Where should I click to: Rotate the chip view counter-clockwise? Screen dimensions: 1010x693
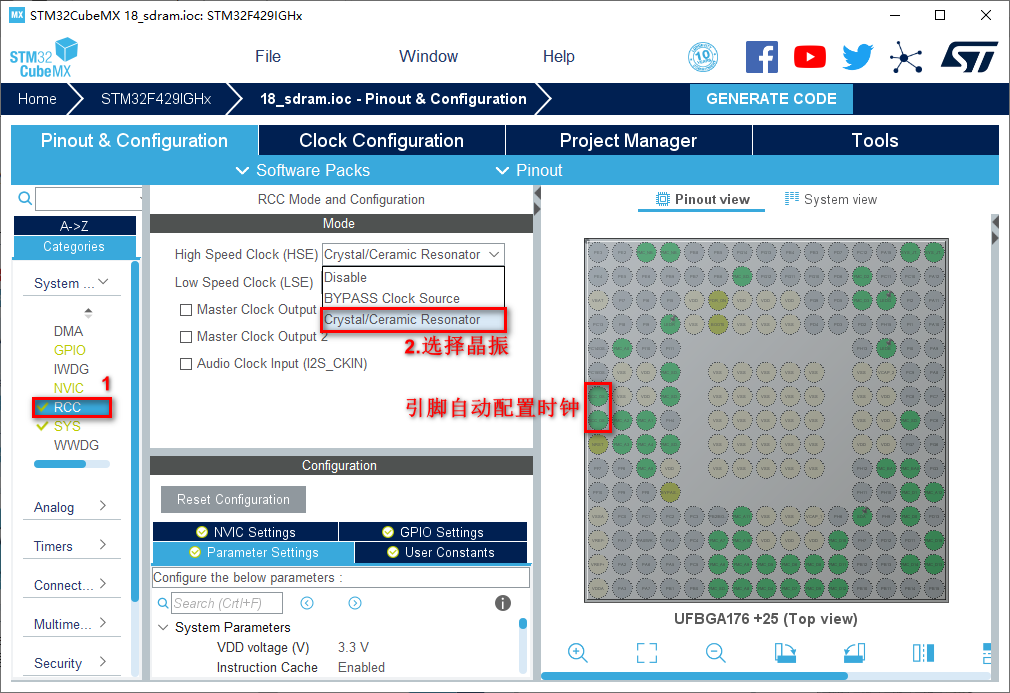853,652
